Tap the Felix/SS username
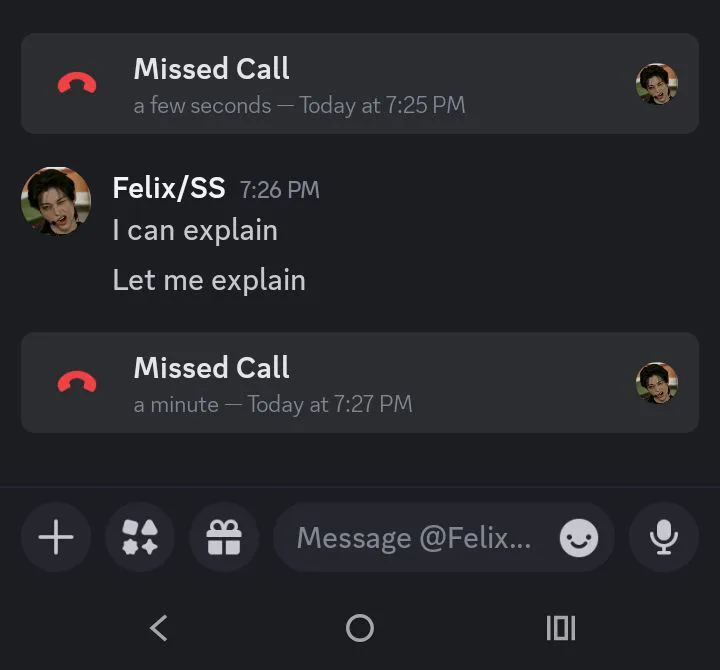Viewport: 720px width, 670px height. coord(169,188)
